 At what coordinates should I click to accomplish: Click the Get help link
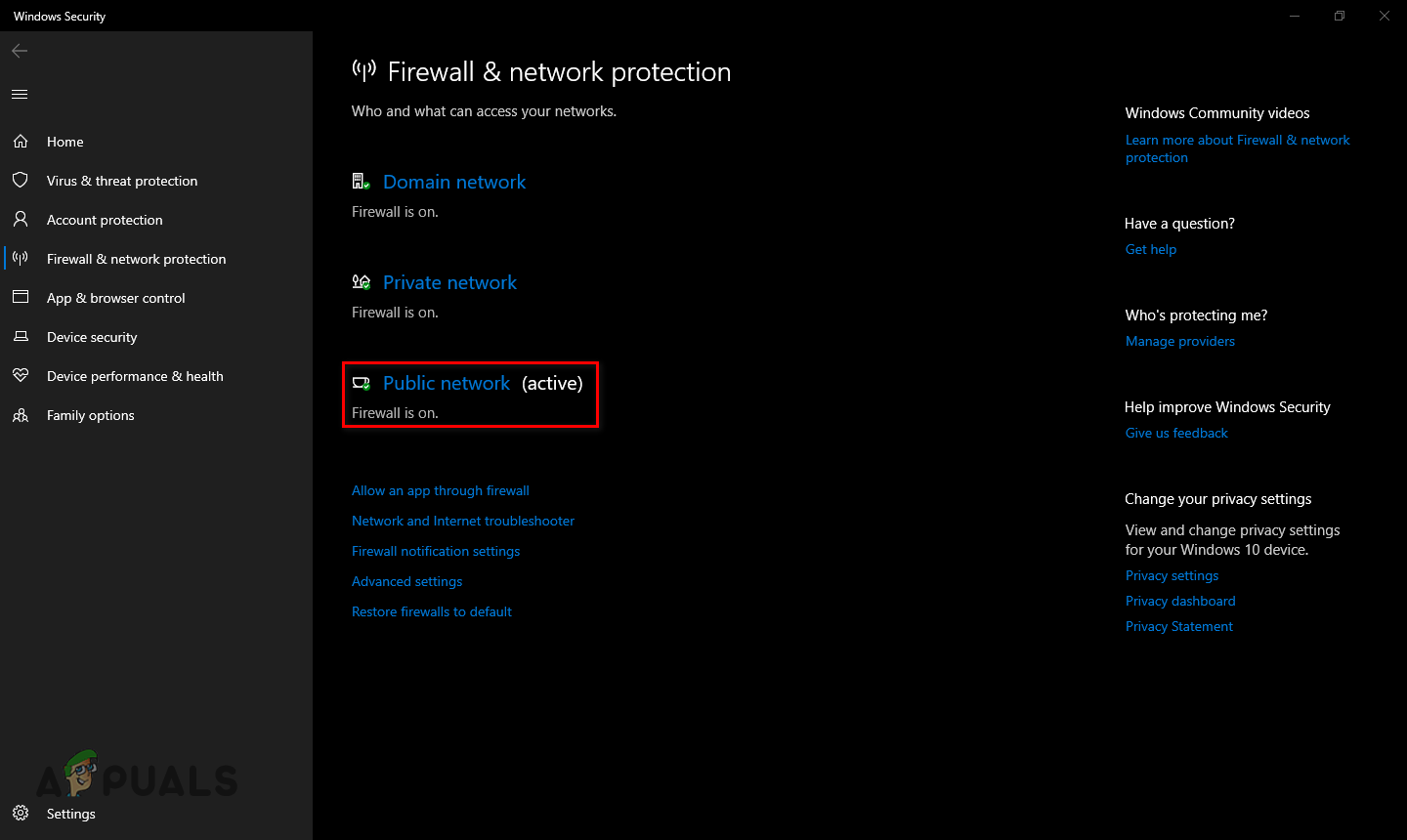(x=1150, y=249)
